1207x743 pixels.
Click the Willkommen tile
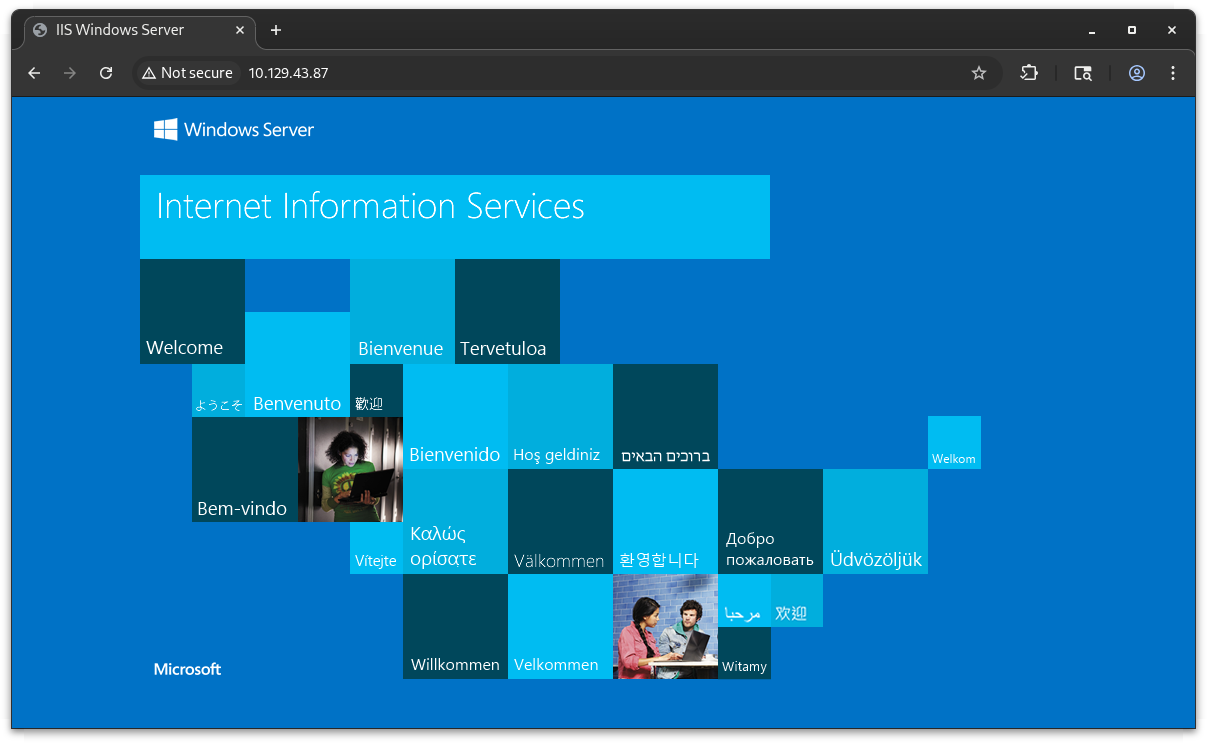point(455,626)
